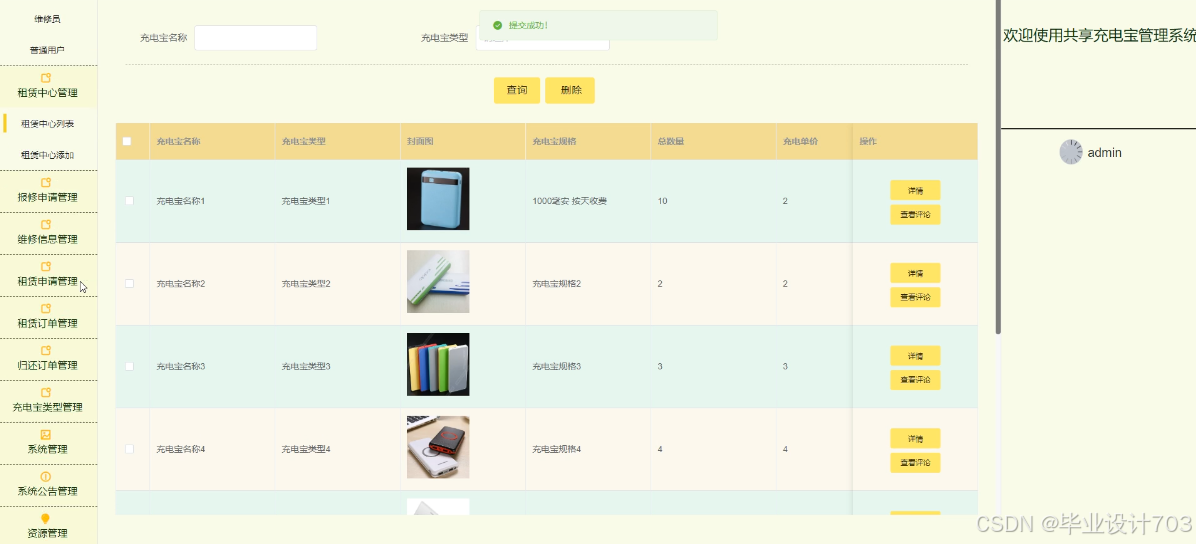Screen dimensions: 1196x544
Task: Click the cell text 1000毫安 按天收费
Action: click(x=569, y=201)
